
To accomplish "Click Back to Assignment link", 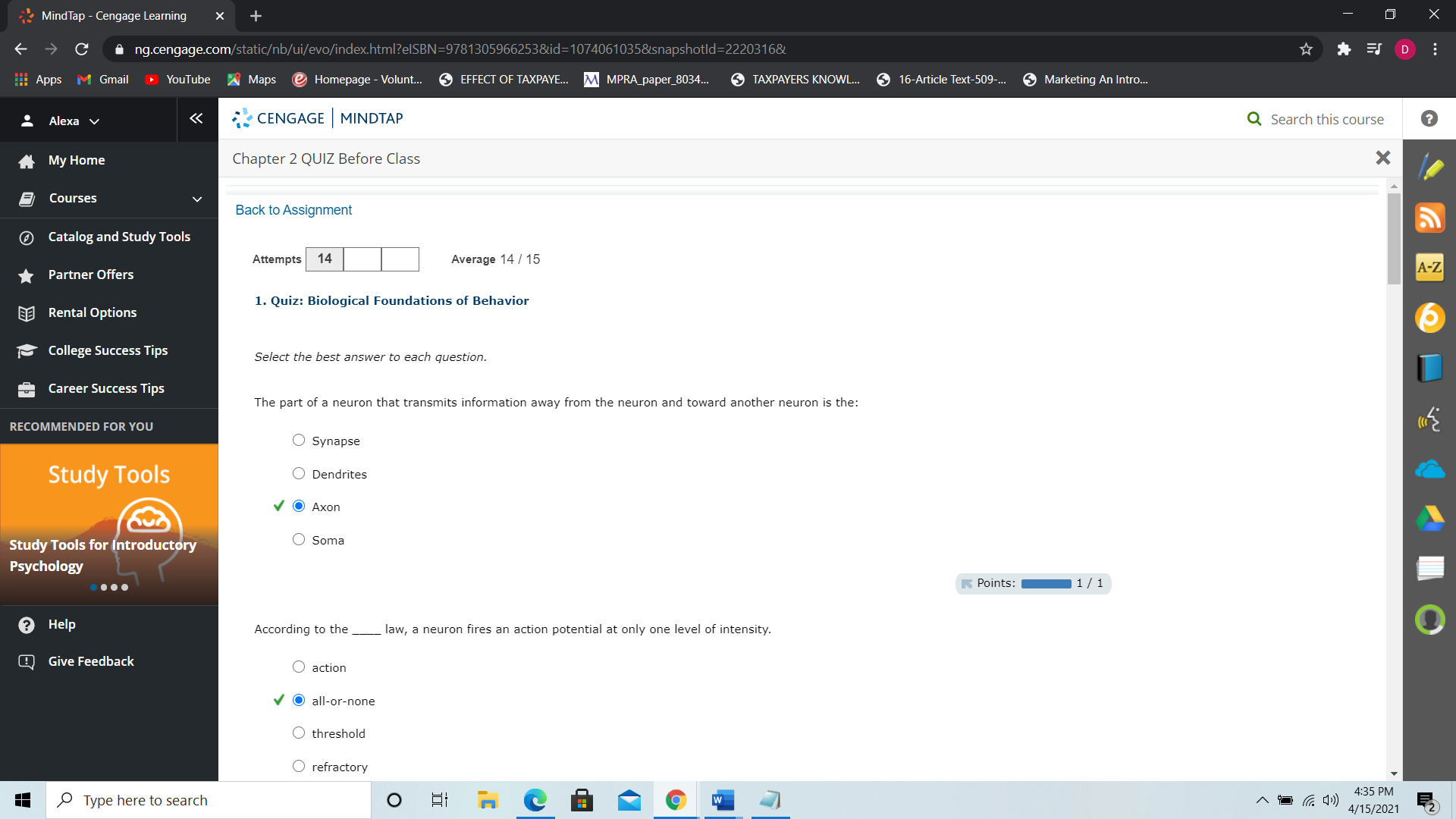I will pyautogui.click(x=293, y=210).
